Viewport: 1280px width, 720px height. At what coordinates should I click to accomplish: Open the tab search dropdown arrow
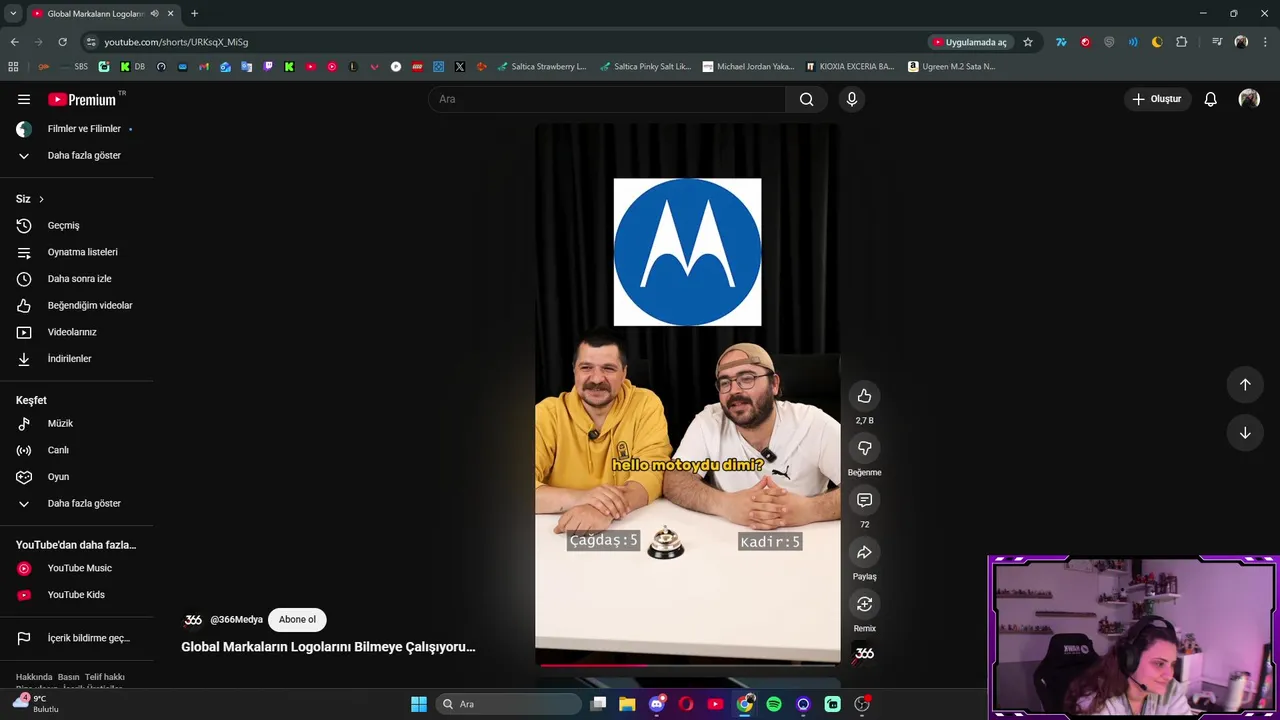click(13, 14)
